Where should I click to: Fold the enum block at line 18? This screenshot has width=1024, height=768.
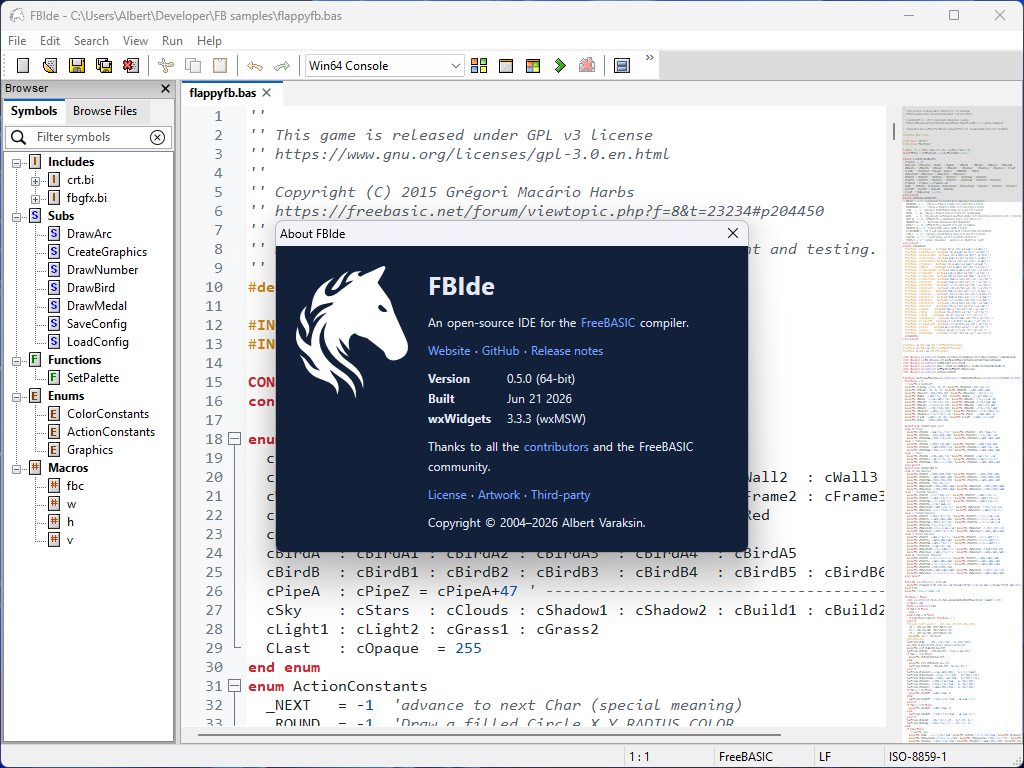[234, 440]
